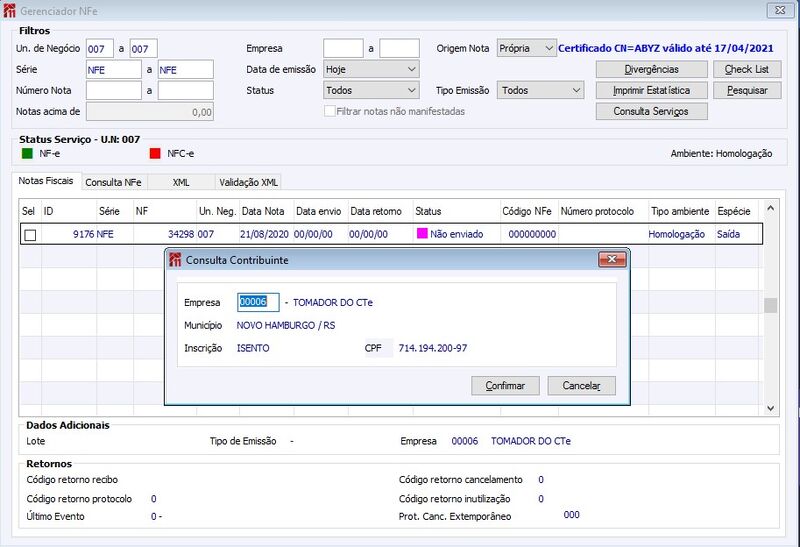Click the red NFC-e status indicator
This screenshot has height=547, width=800.
(155, 154)
